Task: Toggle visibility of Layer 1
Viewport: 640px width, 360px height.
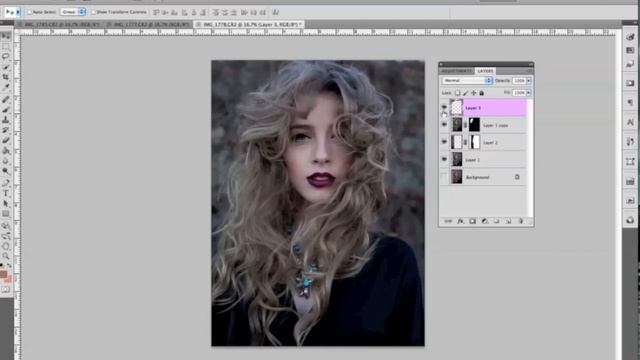Action: pos(444,160)
